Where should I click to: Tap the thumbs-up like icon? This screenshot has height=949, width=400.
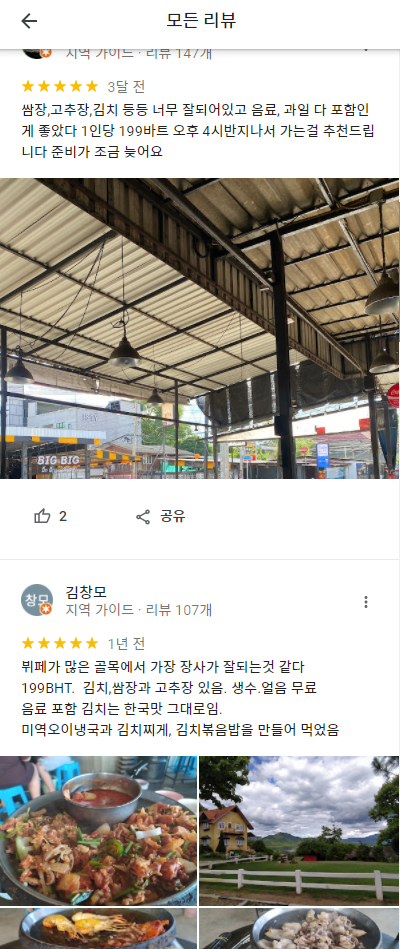pos(42,516)
